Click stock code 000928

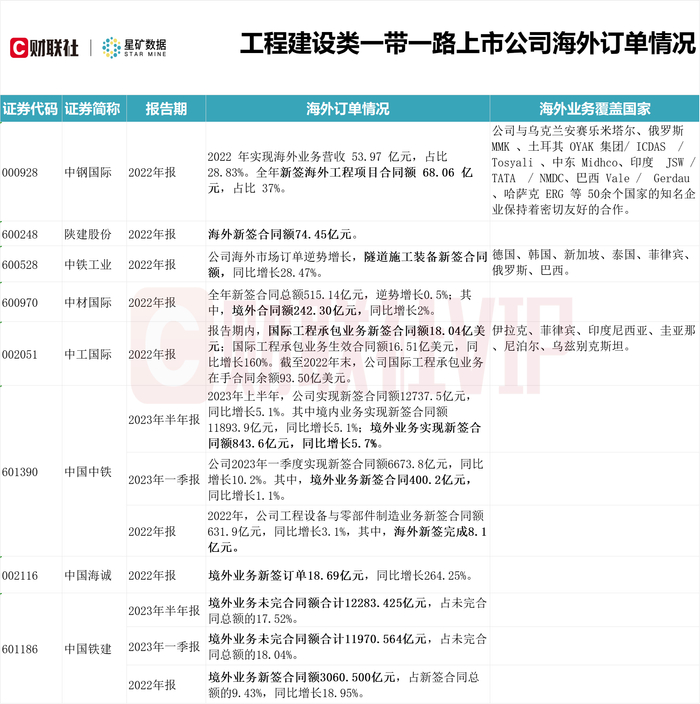coord(20,172)
